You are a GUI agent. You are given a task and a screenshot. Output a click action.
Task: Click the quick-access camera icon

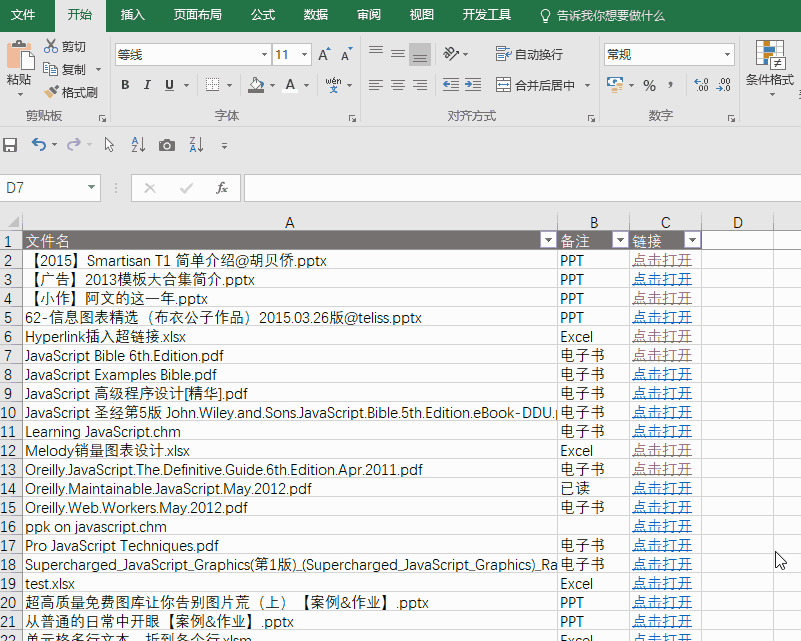pyautogui.click(x=167, y=146)
